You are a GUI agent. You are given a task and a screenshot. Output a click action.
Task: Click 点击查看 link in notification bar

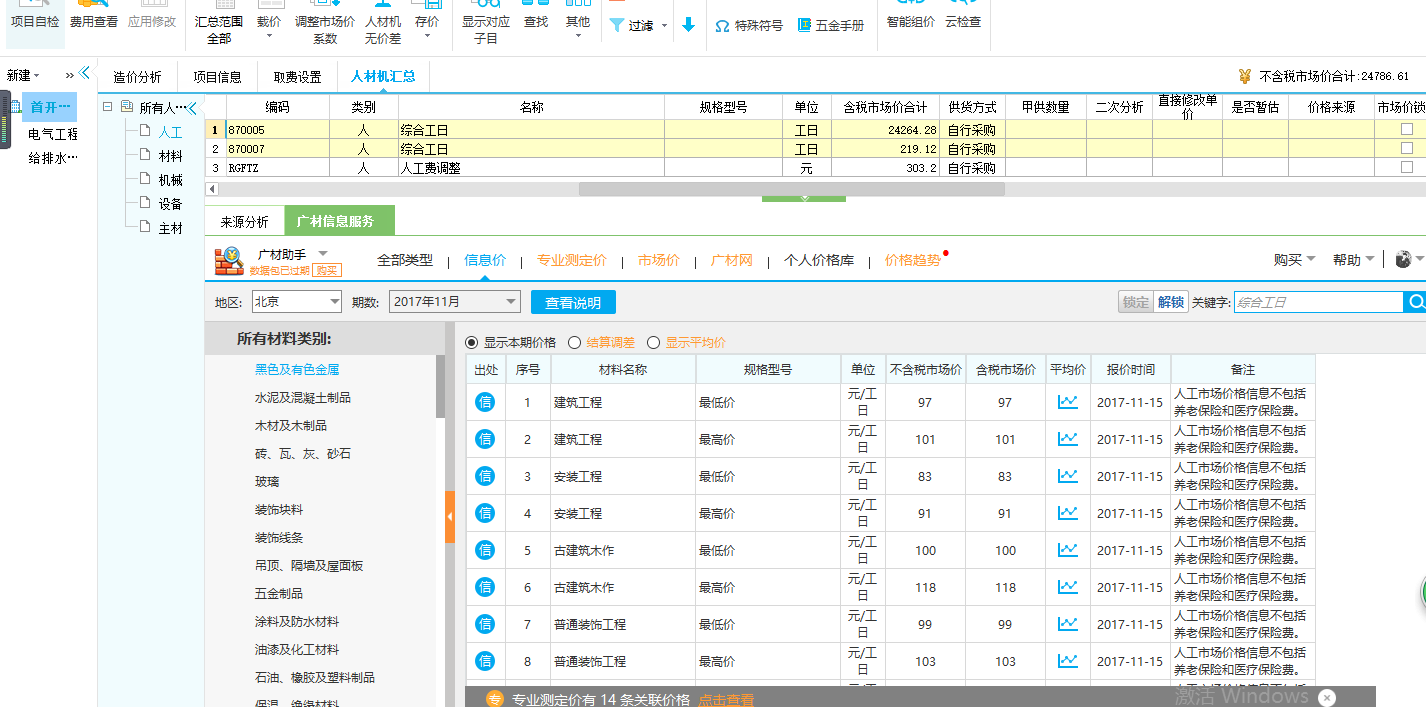click(725, 700)
